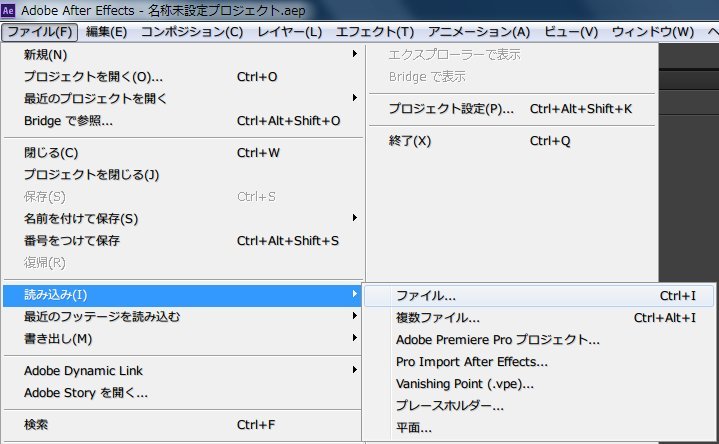
Task: Open the ビュー(V) menu
Action: click(x=571, y=32)
